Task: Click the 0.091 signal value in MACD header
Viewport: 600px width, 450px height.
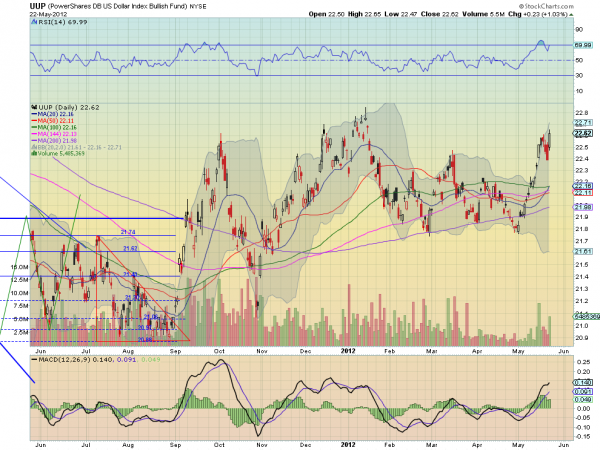Action: 126,360
